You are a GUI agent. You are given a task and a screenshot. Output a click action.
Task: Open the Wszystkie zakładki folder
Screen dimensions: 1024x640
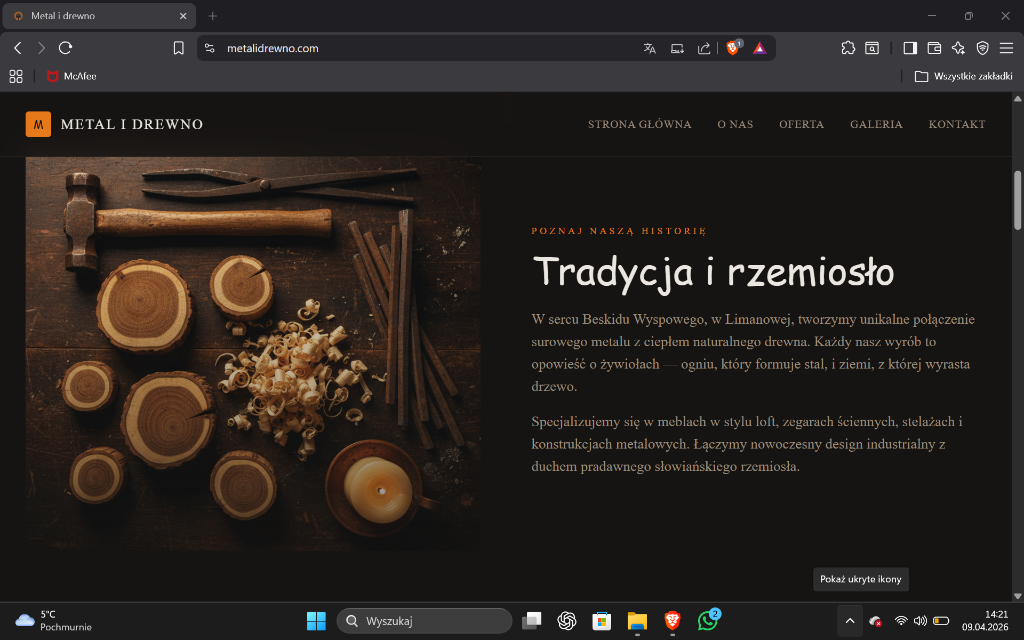click(963, 76)
